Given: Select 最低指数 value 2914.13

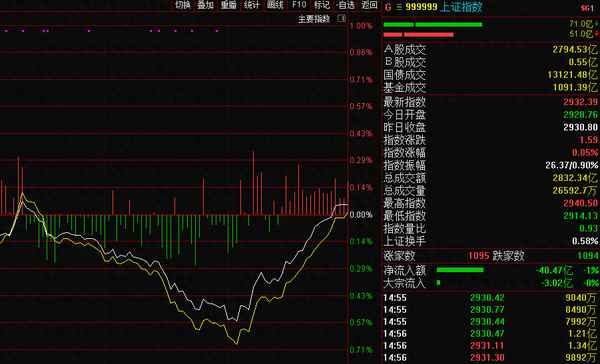Looking at the screenshot, I should [580, 215].
